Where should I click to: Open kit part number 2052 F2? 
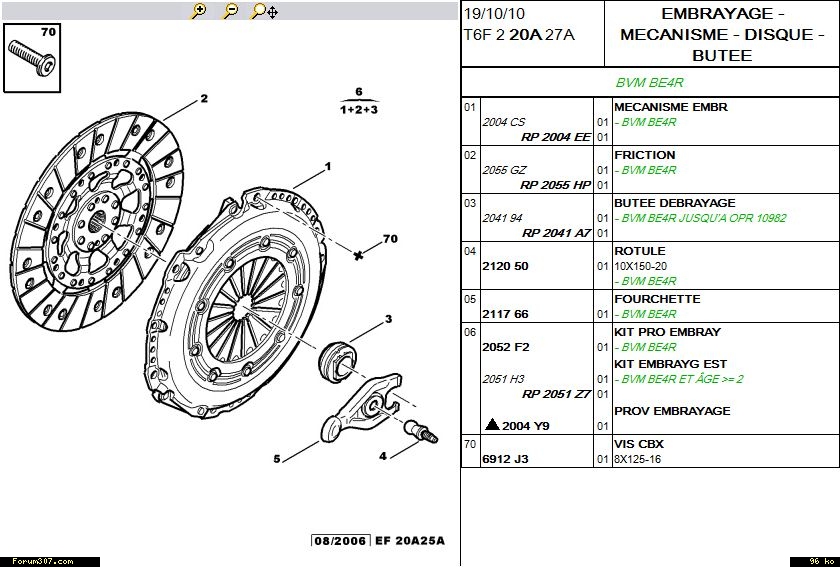(x=506, y=347)
